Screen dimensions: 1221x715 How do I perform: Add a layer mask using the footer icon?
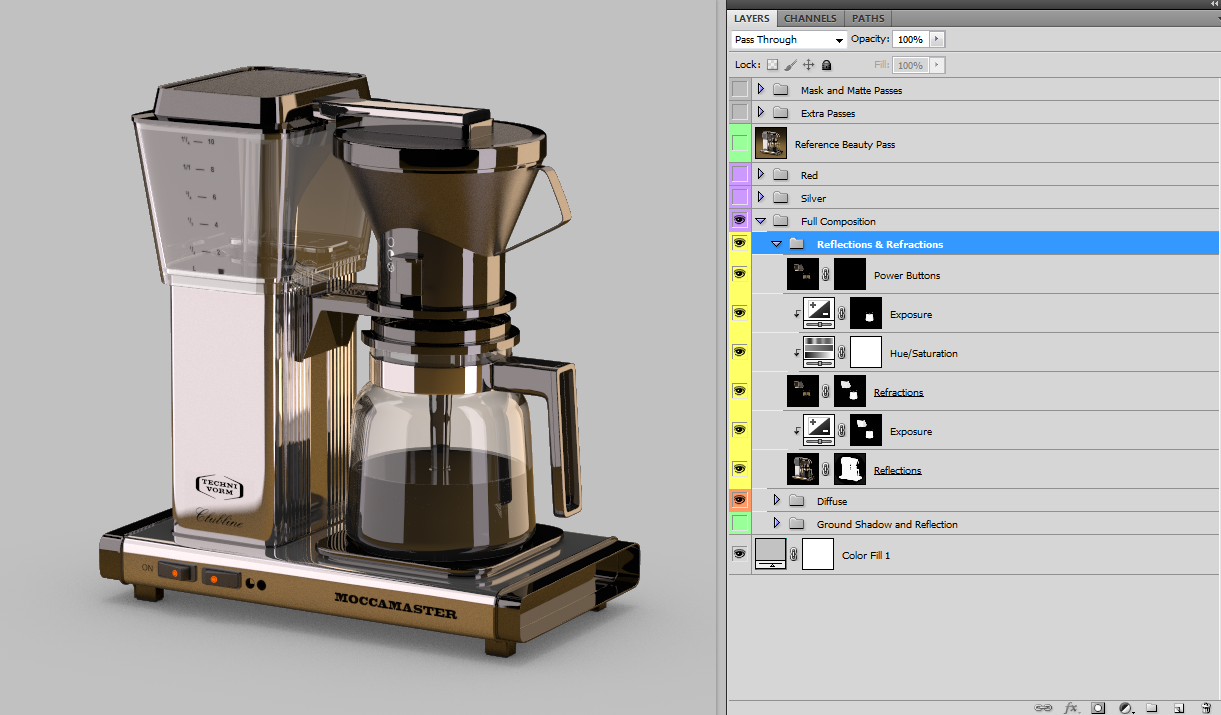pyautogui.click(x=1098, y=707)
